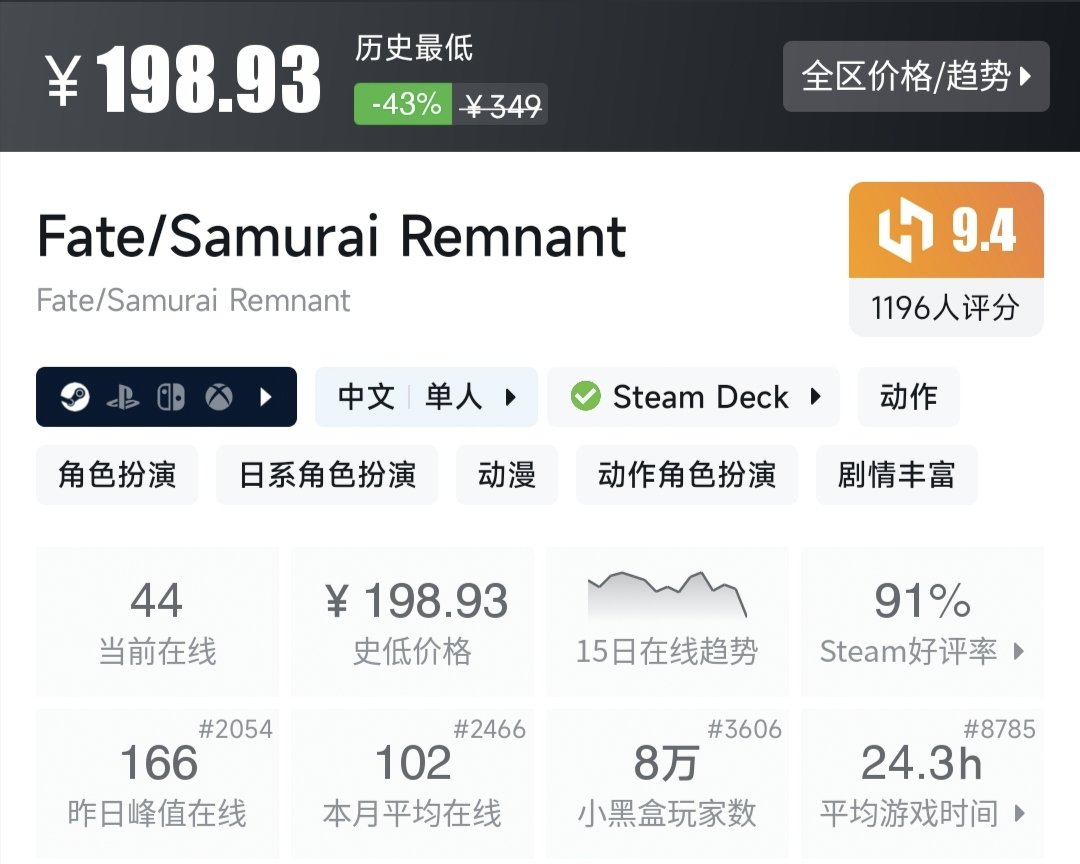Select the 日系角色扮演 tag
The height and width of the screenshot is (864, 1080).
coord(327,475)
